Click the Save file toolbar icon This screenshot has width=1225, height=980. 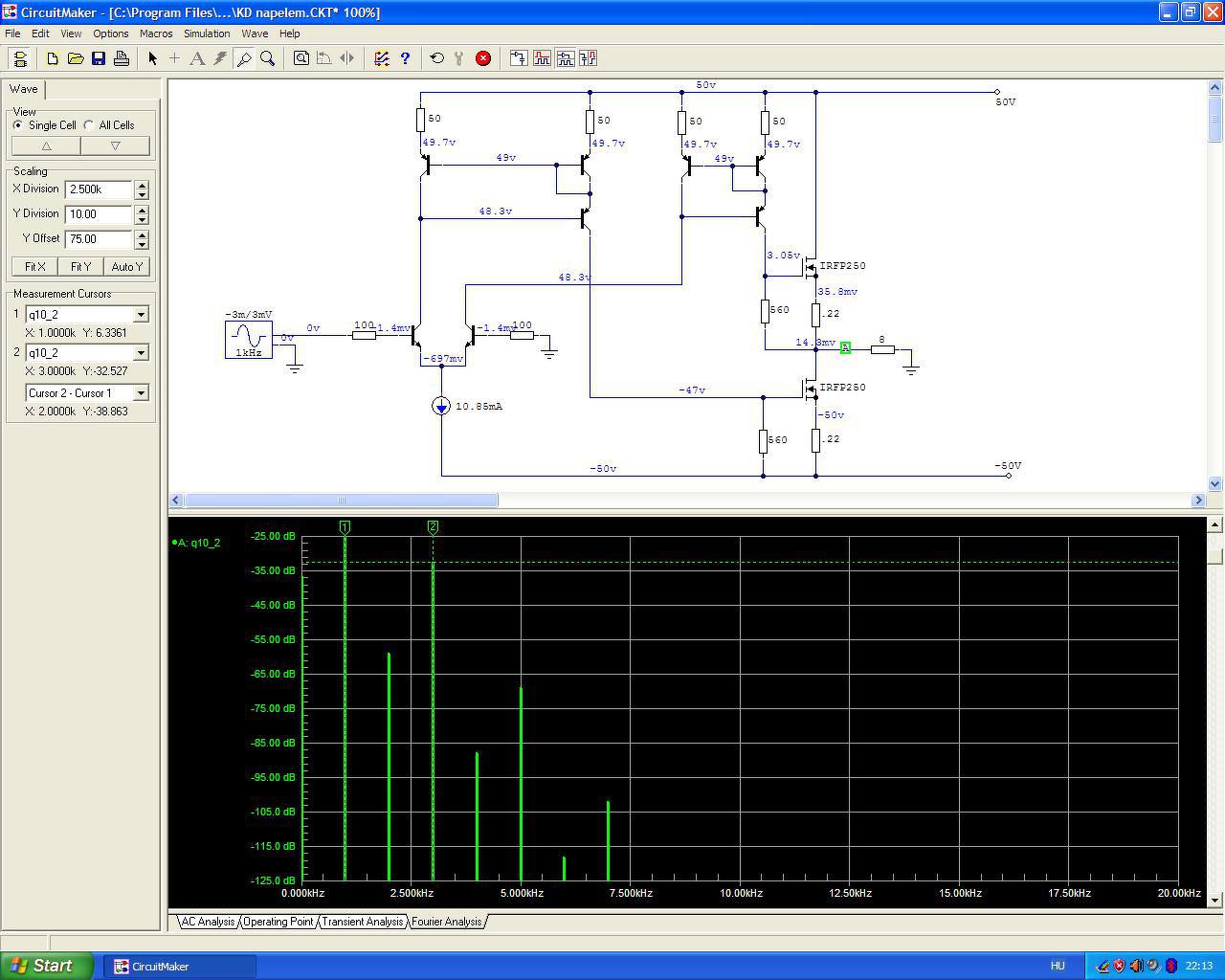(99, 58)
